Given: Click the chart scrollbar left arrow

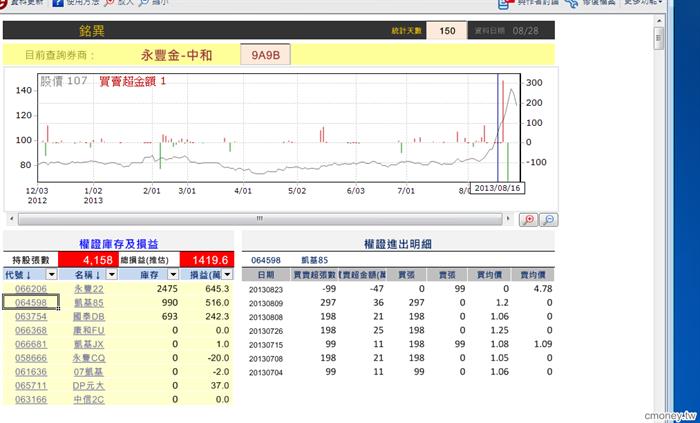Looking at the screenshot, I should [12, 219].
